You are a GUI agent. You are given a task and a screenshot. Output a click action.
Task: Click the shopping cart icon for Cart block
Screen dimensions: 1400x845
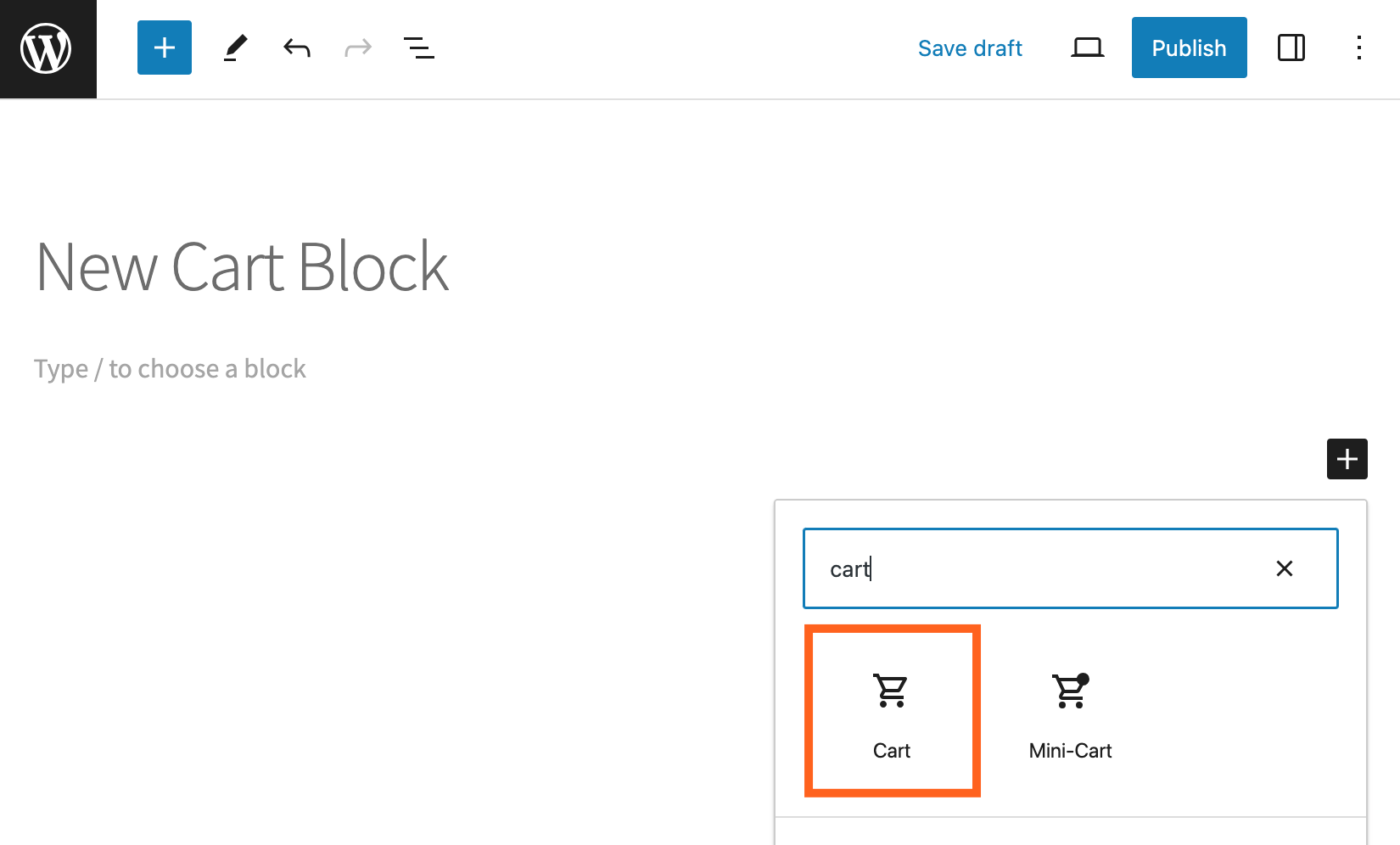(891, 691)
